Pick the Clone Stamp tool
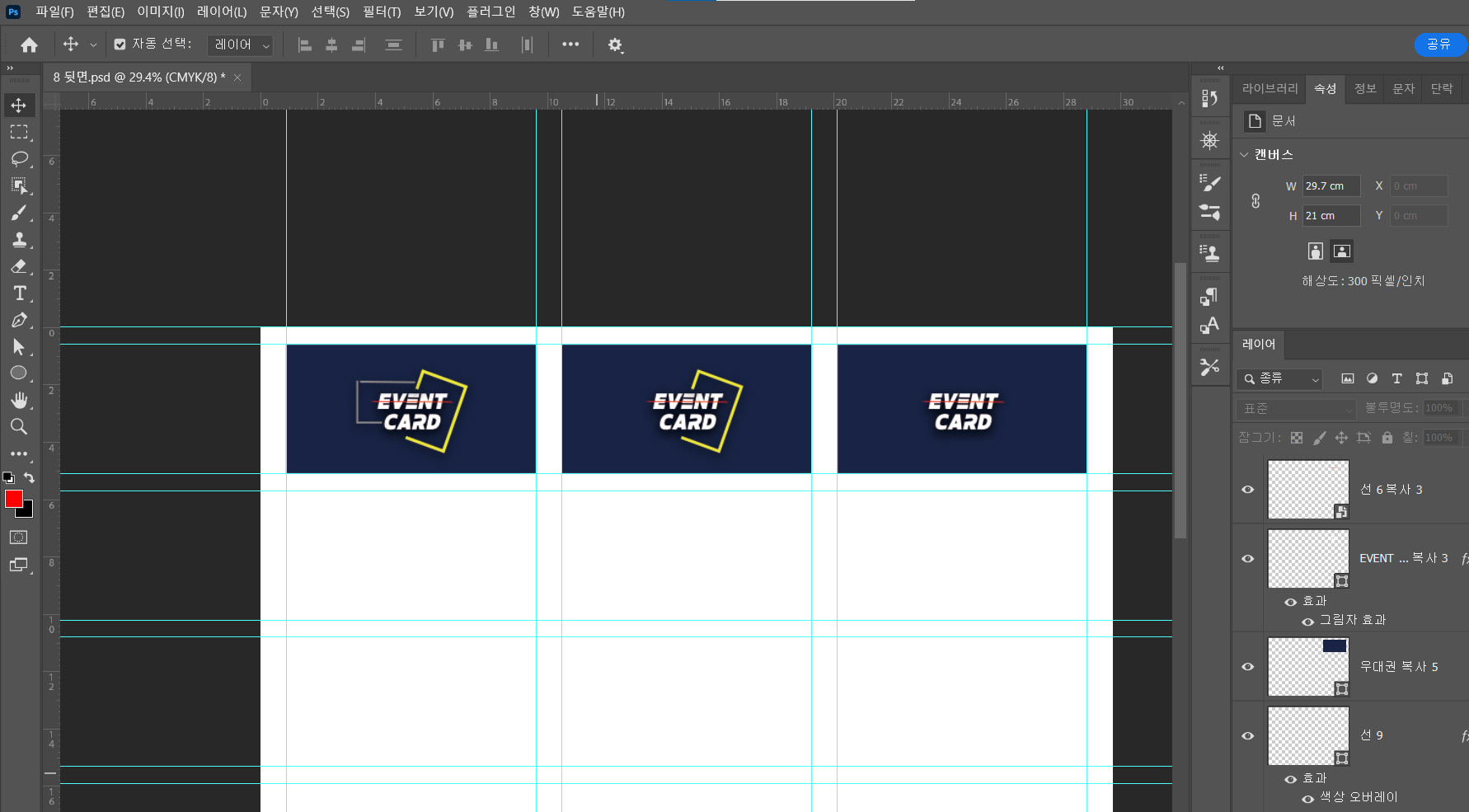Image resolution: width=1469 pixels, height=812 pixels. coord(19,240)
